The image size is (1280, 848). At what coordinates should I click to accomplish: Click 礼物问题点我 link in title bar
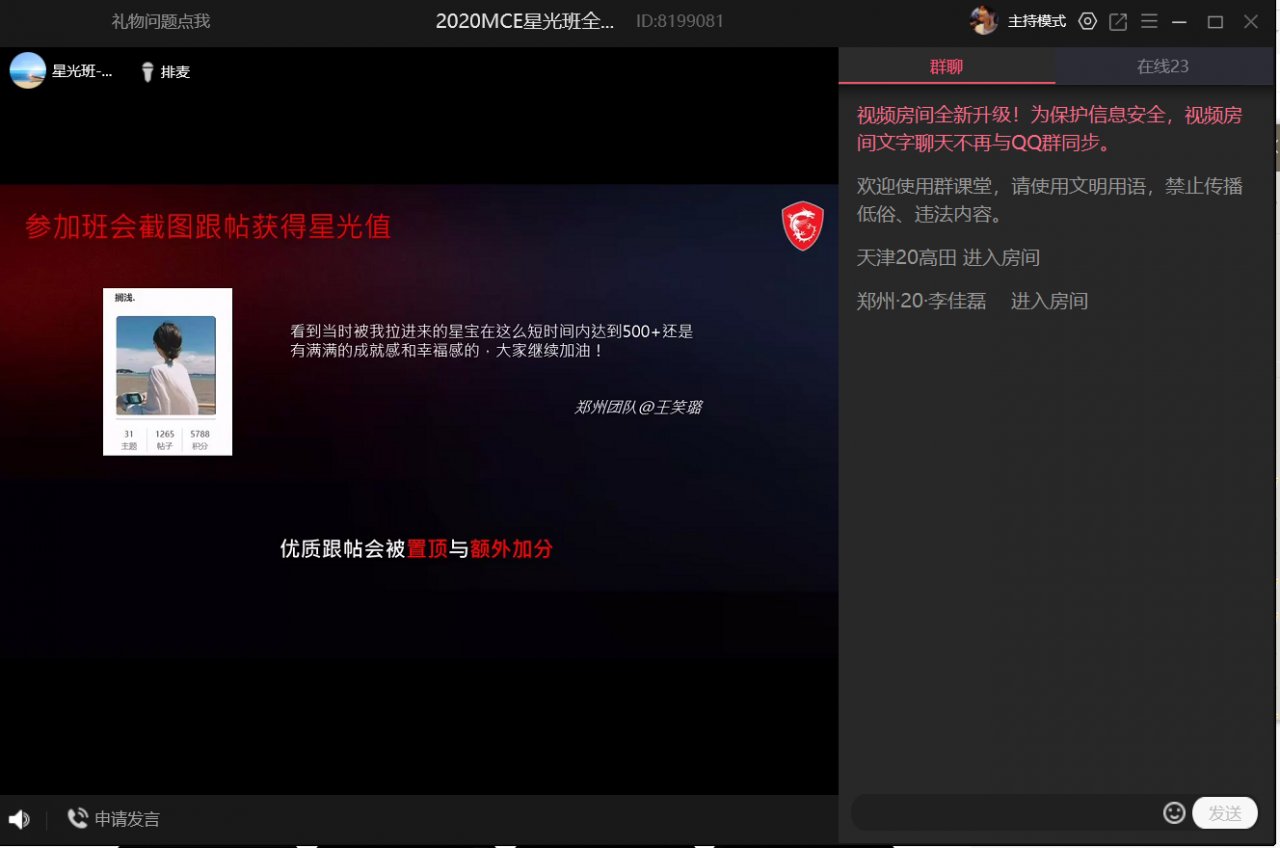click(x=161, y=21)
